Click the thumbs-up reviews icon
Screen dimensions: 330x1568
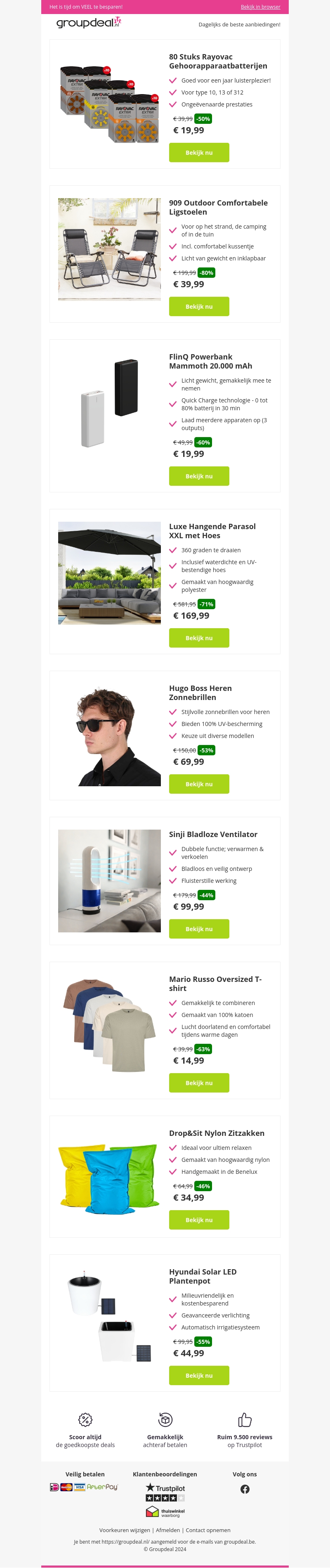point(245,1419)
